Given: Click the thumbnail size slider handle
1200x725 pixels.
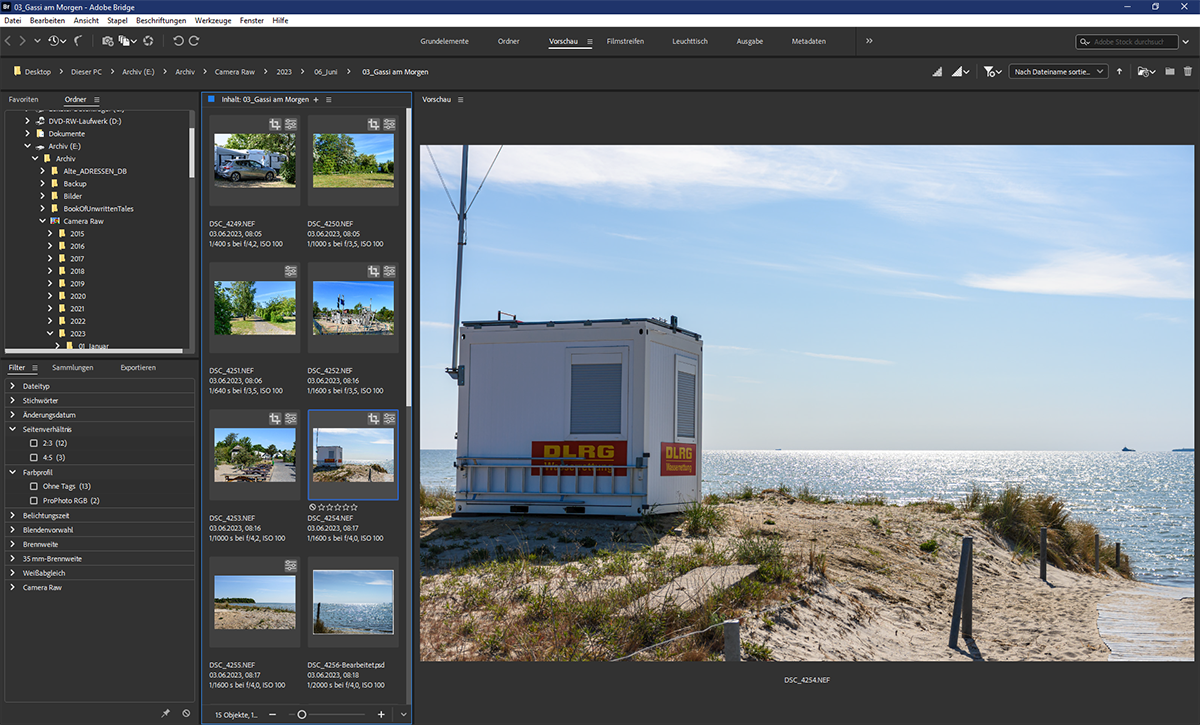Looking at the screenshot, I should pyautogui.click(x=302, y=714).
